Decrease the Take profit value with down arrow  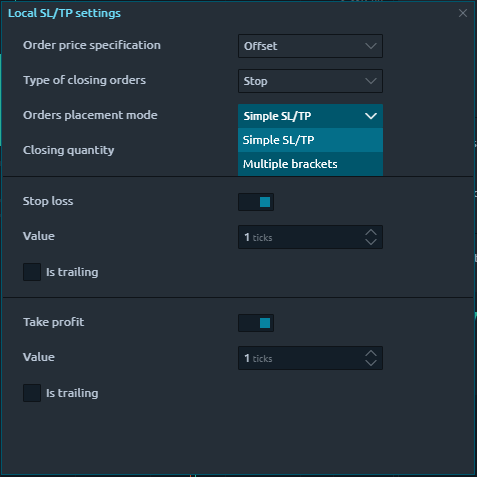371,363
